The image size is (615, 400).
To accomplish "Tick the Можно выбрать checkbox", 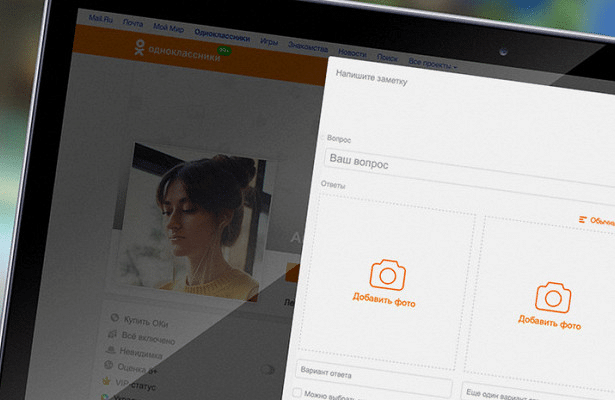I will click(297, 392).
